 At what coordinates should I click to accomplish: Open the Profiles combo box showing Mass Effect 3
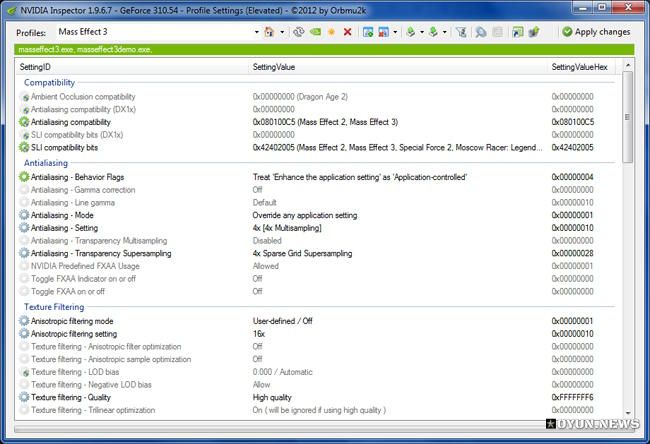click(x=158, y=32)
